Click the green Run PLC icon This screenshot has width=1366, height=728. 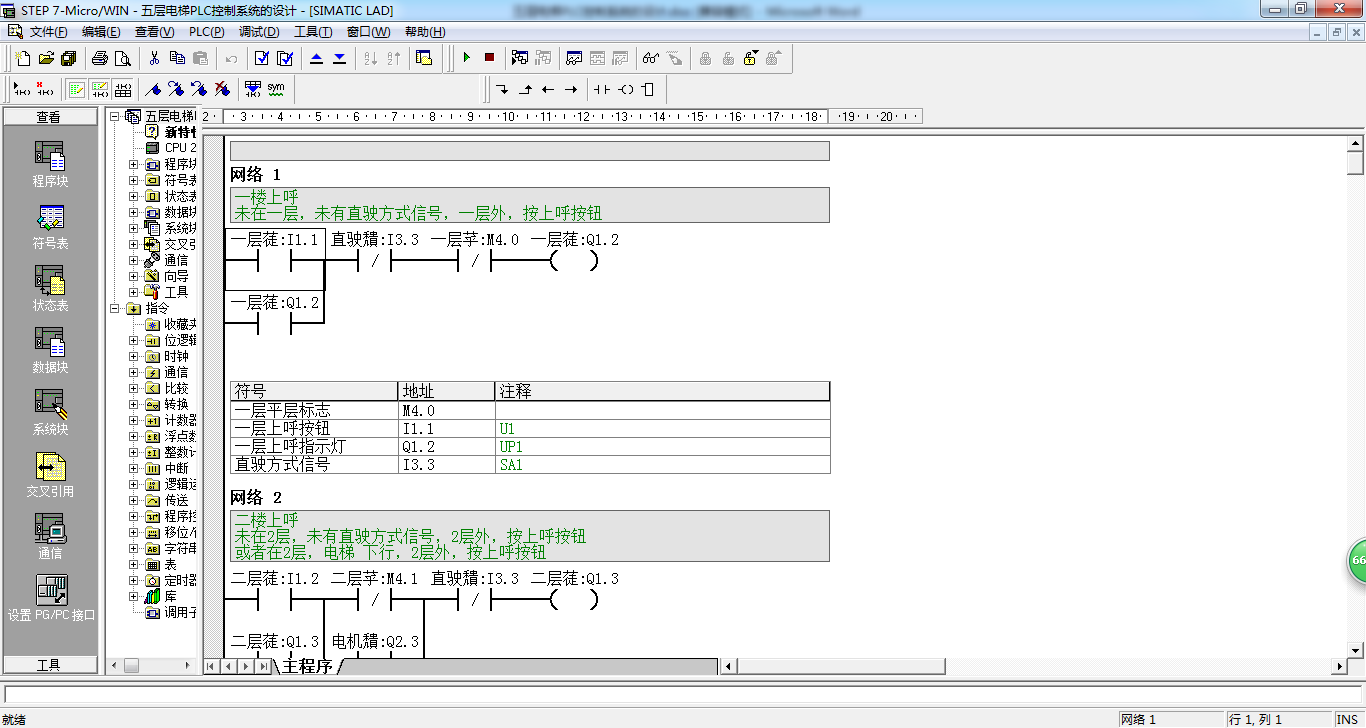[x=466, y=58]
